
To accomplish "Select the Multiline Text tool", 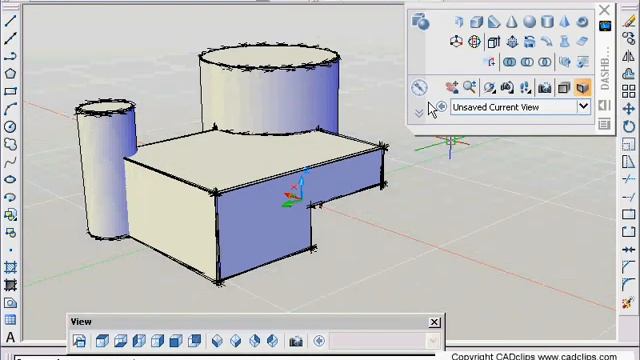I will point(10,337).
